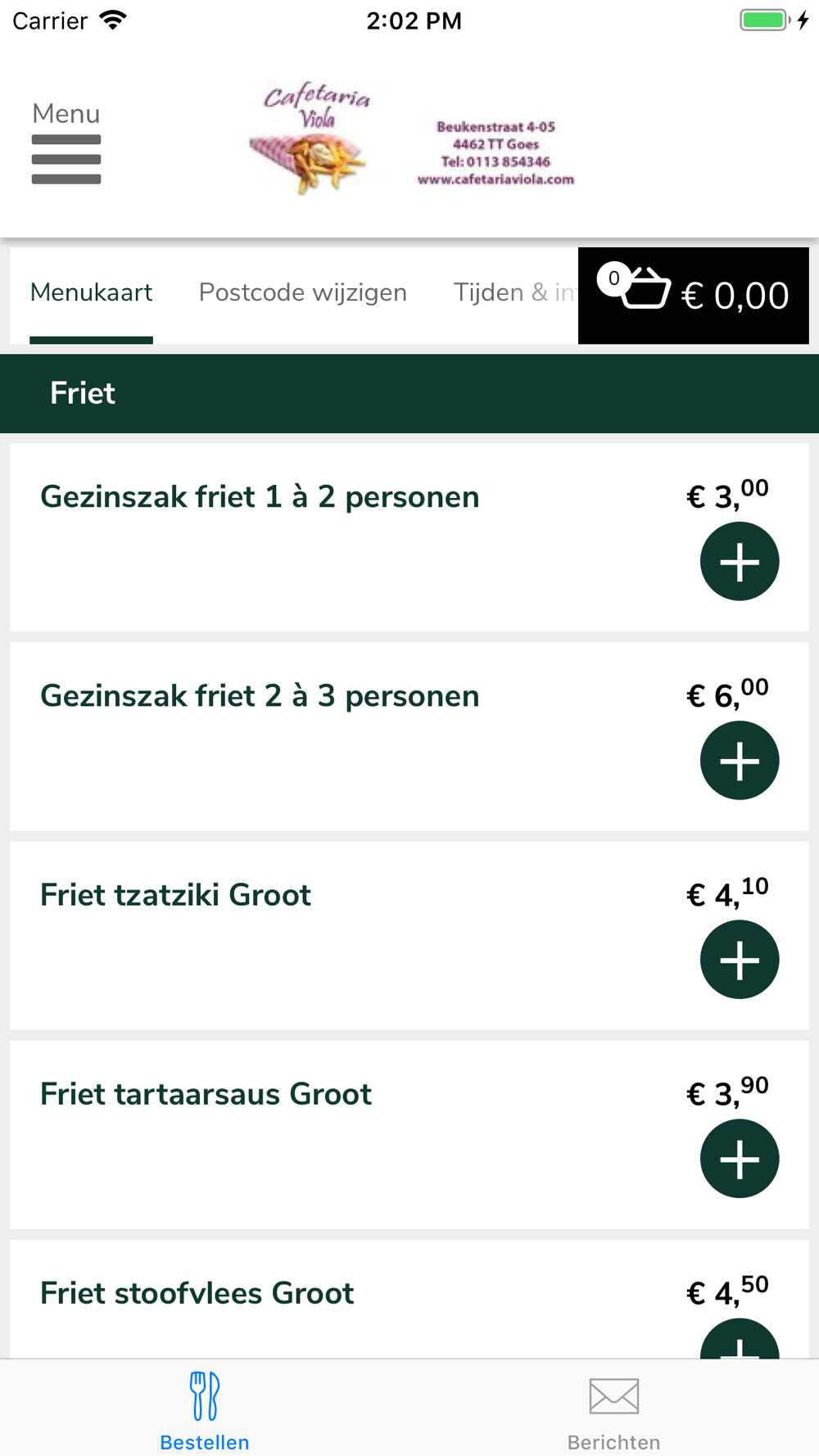819x1456 pixels.
Task: Click the restaurant address banner text
Action: coord(495,153)
